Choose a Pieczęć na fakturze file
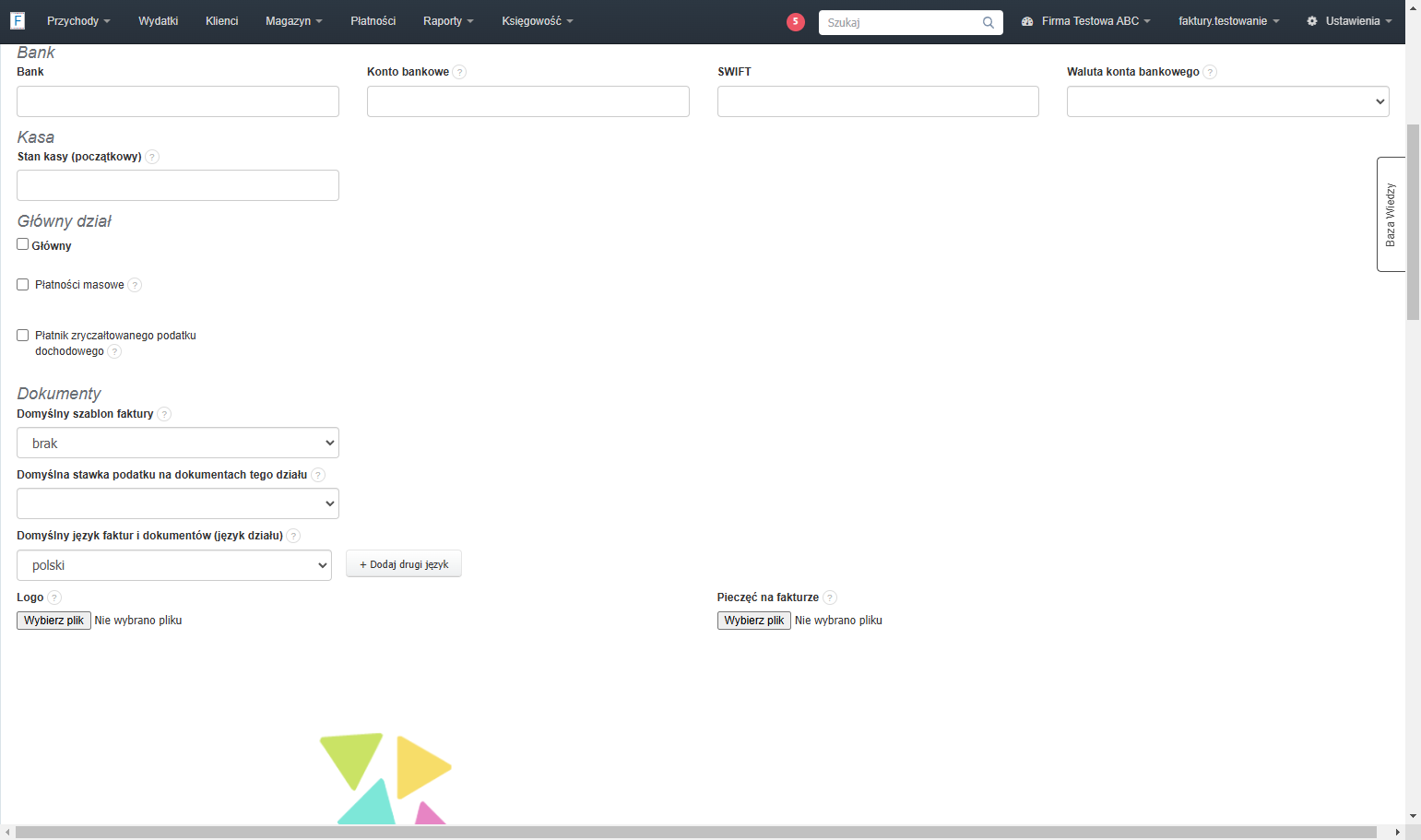 click(x=753, y=621)
